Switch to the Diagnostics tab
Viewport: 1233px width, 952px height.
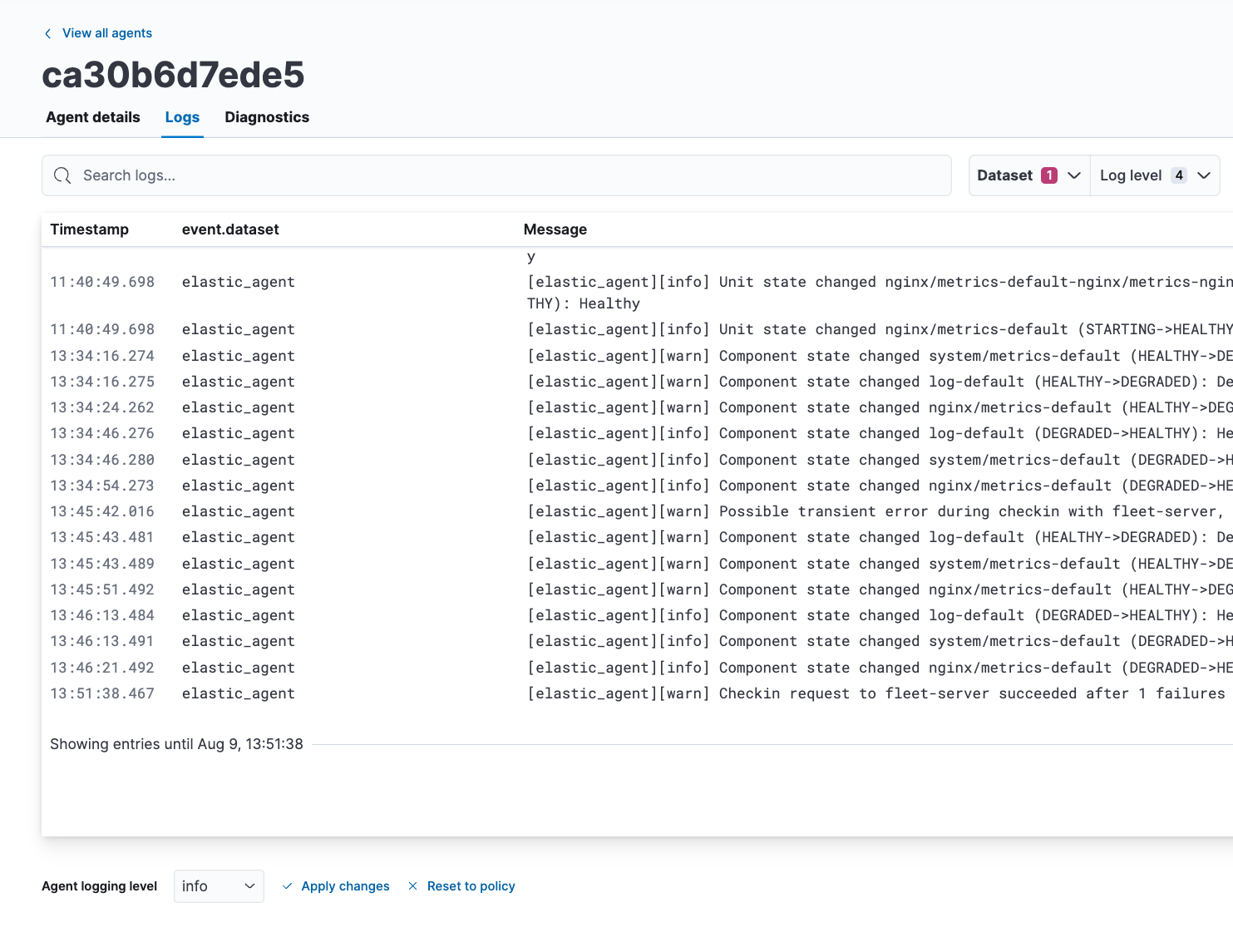[x=266, y=117]
